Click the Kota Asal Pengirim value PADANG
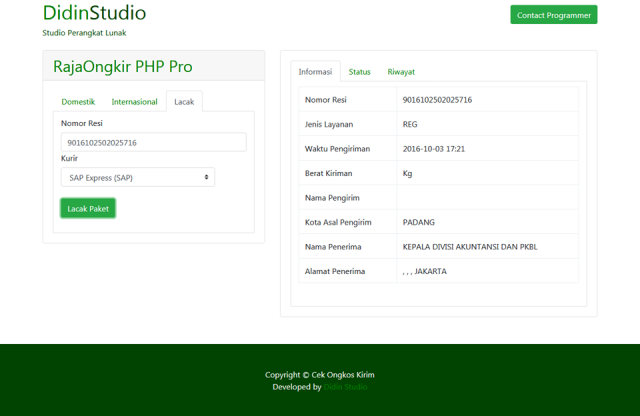 [x=418, y=222]
